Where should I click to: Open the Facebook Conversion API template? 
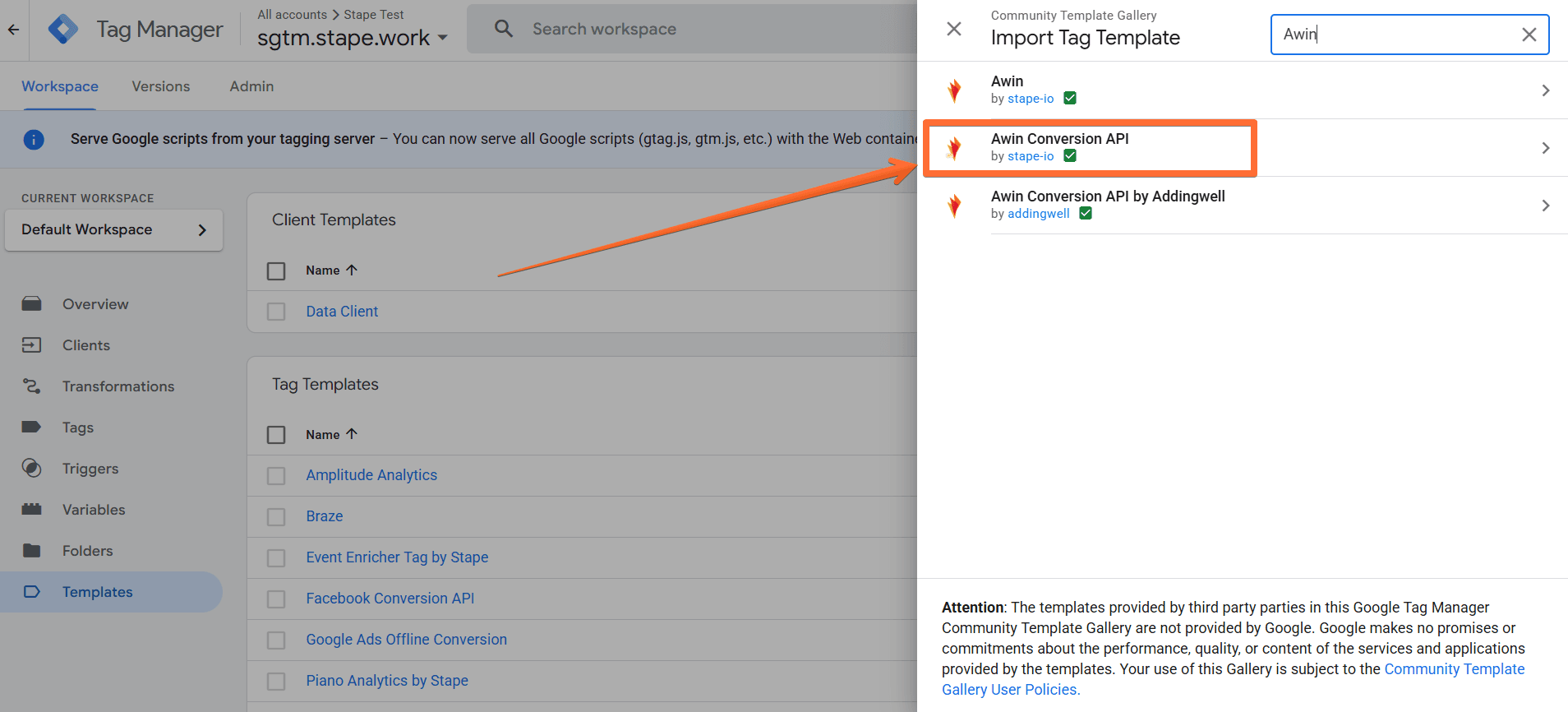[x=390, y=599]
